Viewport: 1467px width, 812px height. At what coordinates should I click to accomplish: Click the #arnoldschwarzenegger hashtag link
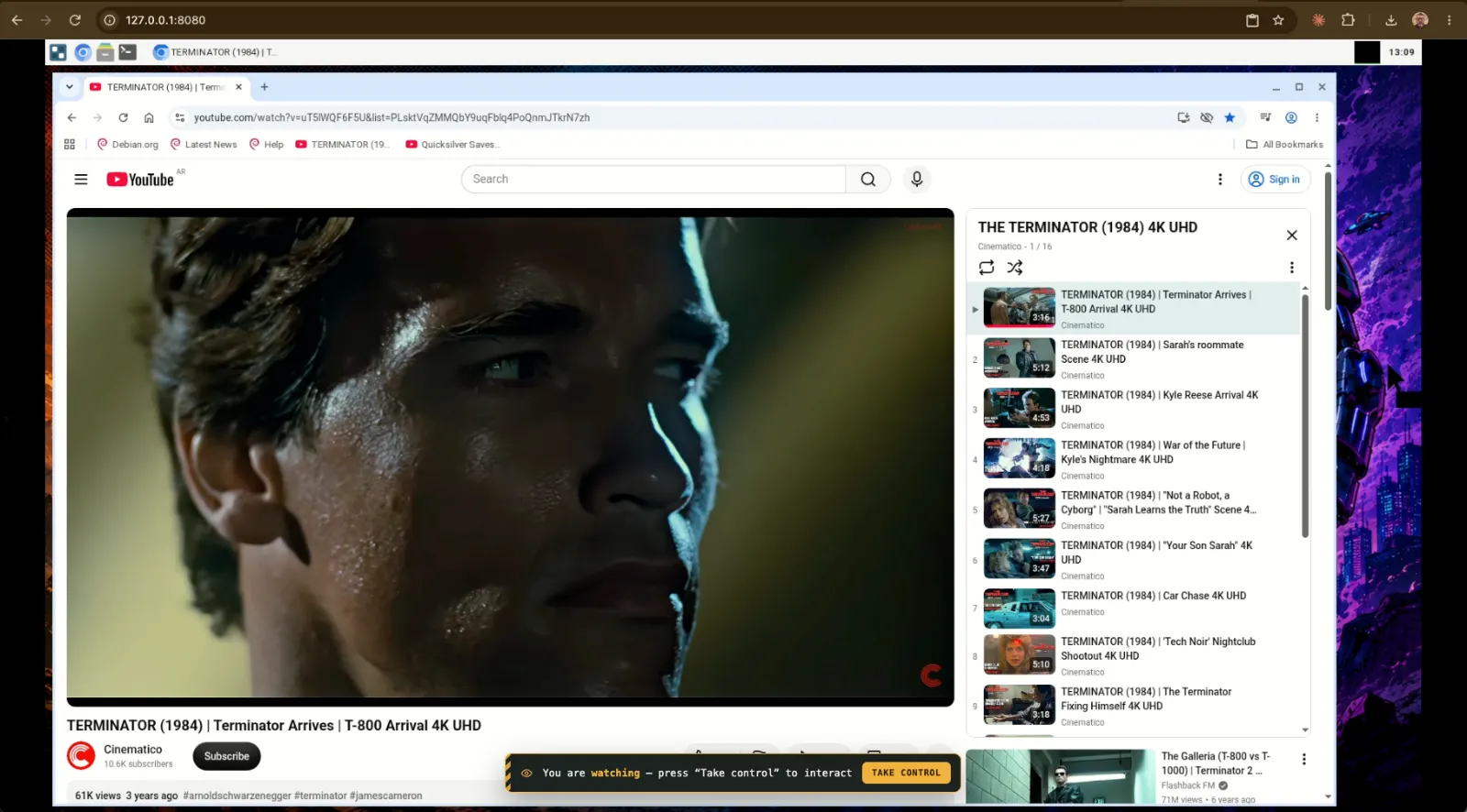[238, 796]
